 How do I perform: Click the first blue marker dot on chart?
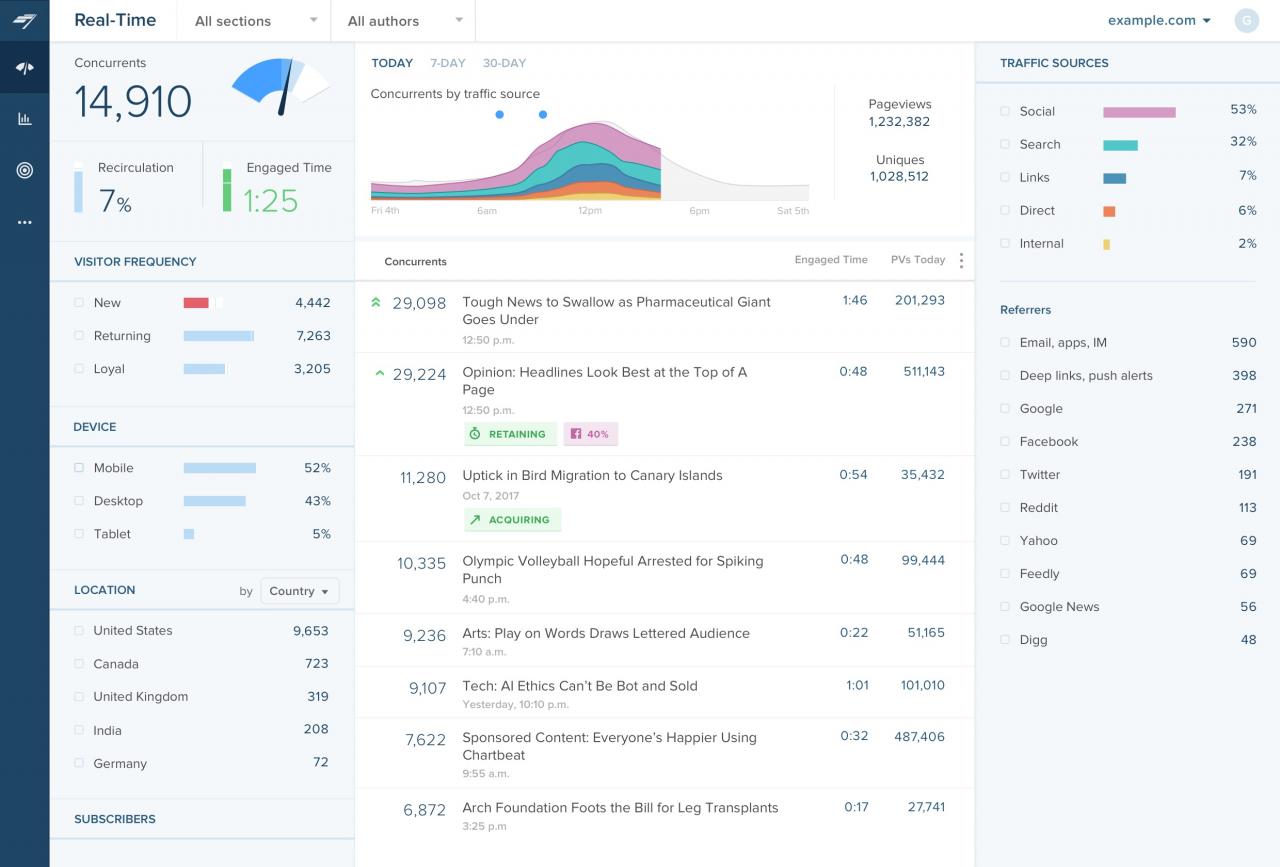click(499, 115)
